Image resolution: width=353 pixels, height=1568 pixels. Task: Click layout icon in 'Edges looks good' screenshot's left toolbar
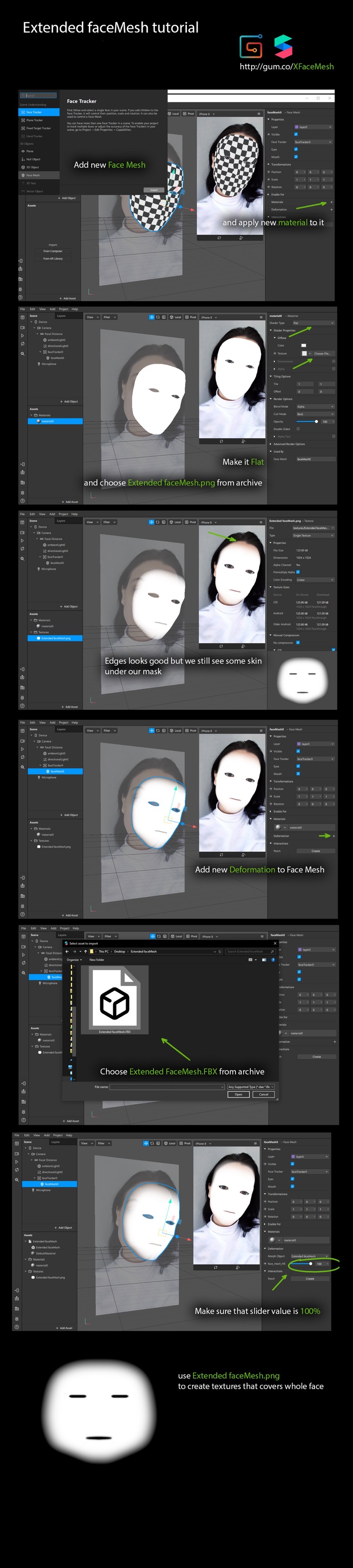[22, 522]
